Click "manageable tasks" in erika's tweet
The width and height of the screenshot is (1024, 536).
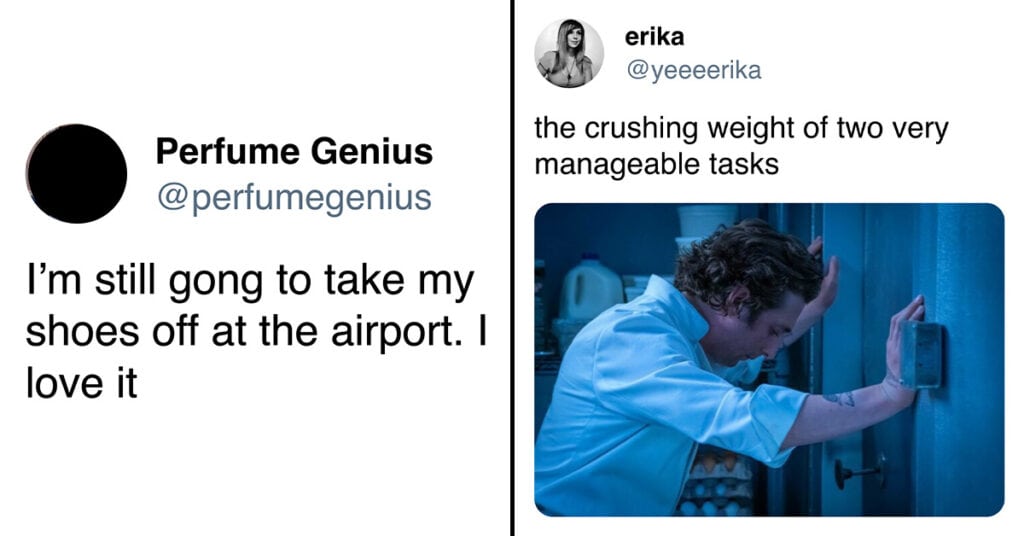pyautogui.click(x=656, y=164)
